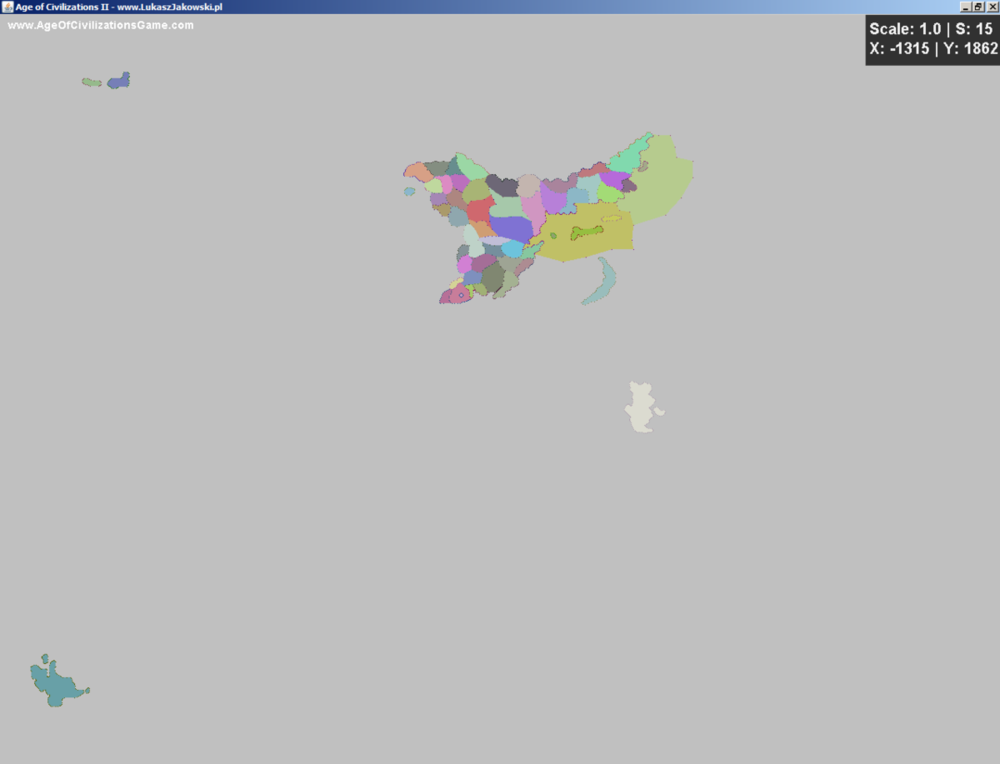
Task: Click the www.AgeOfCivilizationsGame.com link text
Action: pos(101,26)
